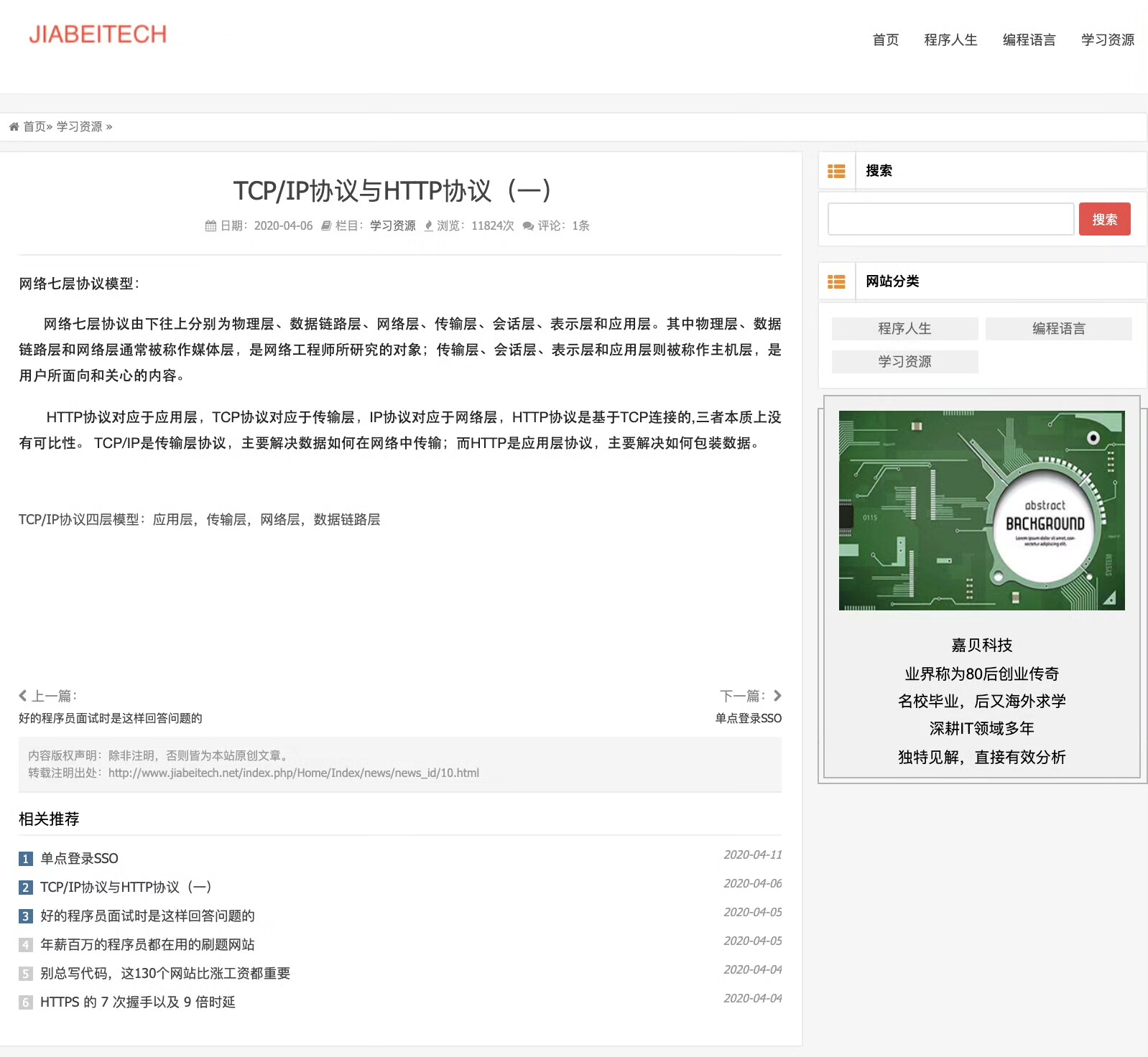Open 首页 in the top navigation
Viewport: 1148px width, 1057px height.
(x=886, y=40)
